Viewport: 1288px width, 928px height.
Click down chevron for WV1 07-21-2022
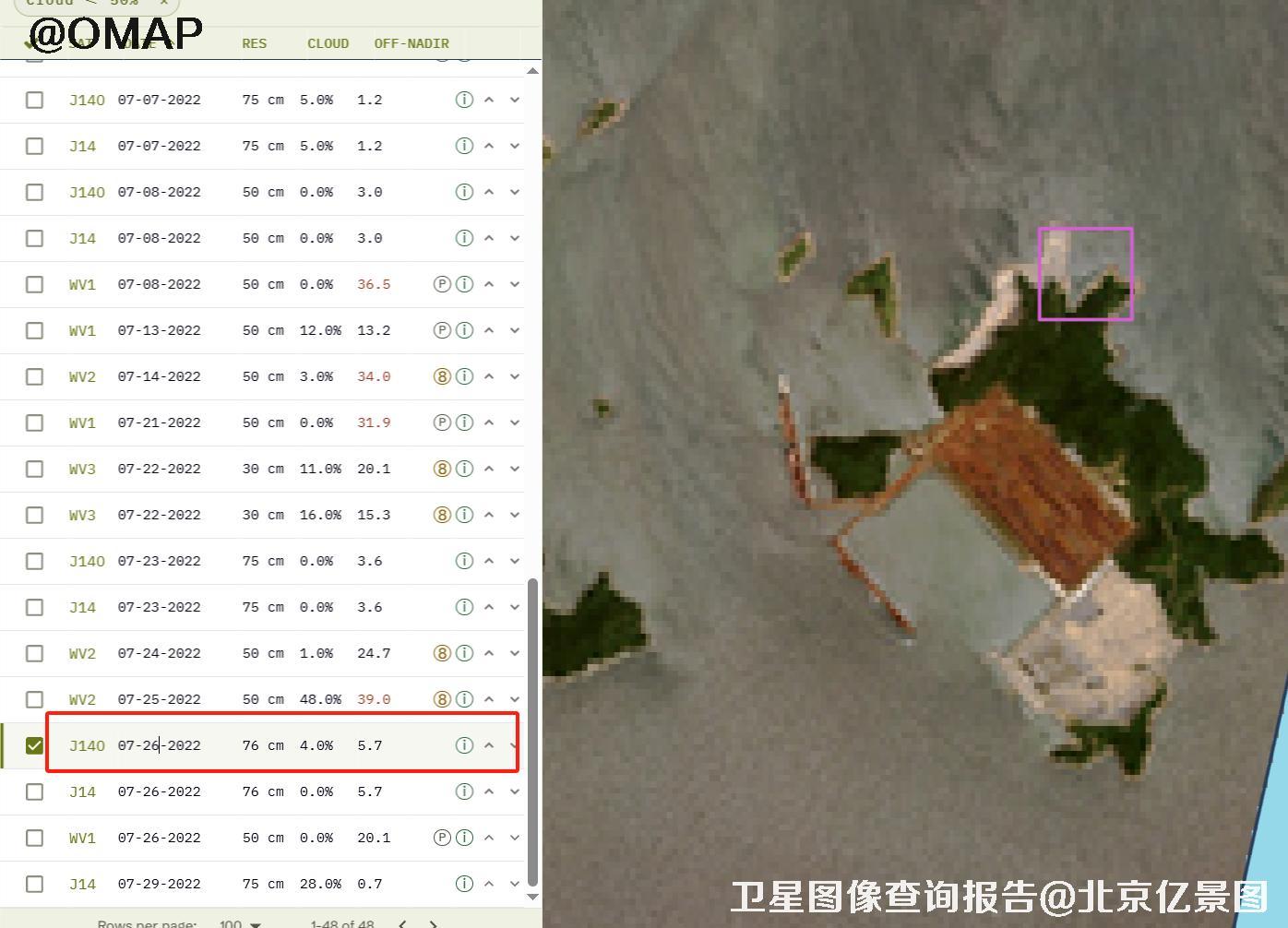[x=515, y=422]
